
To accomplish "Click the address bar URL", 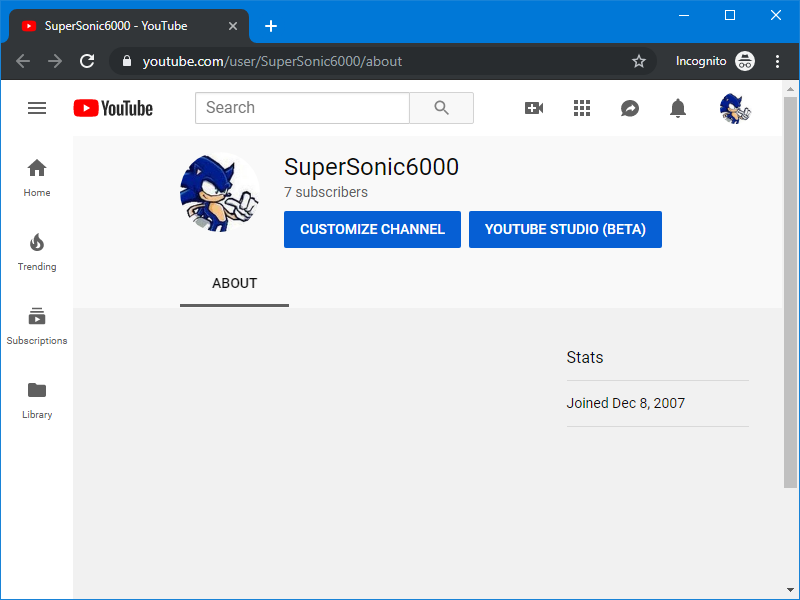I will click(x=272, y=61).
